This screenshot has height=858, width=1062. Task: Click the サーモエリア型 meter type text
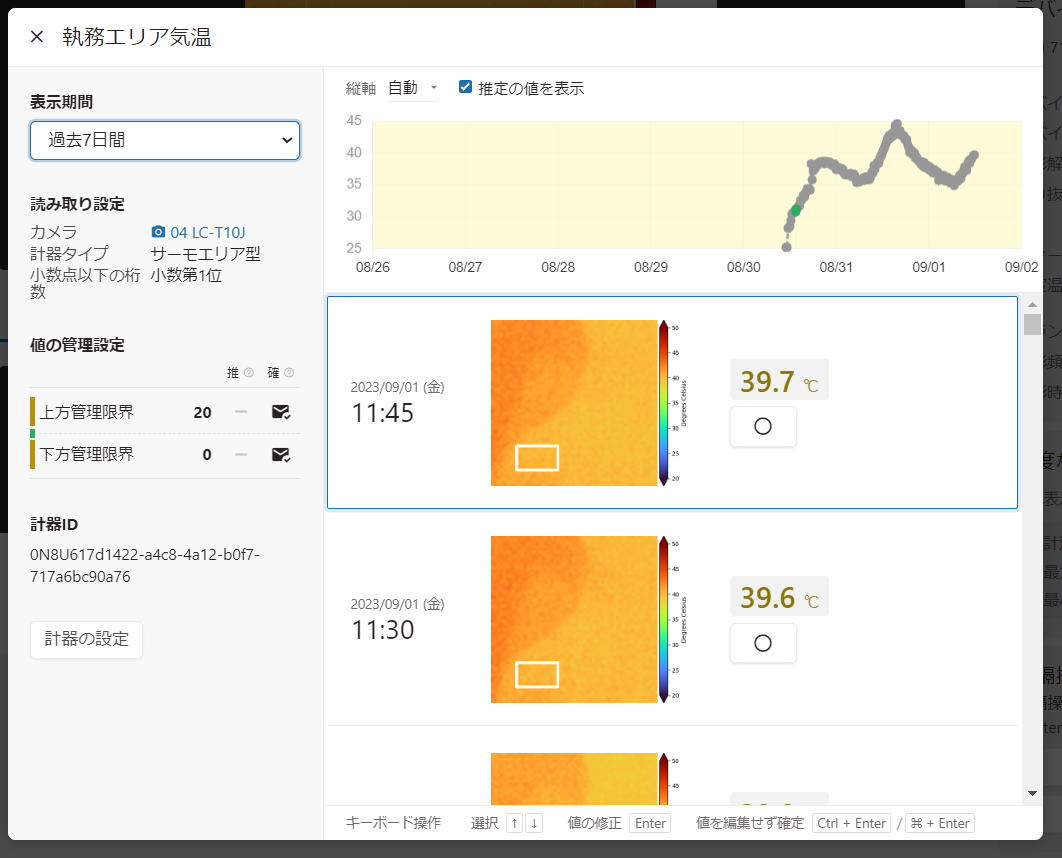[x=205, y=254]
